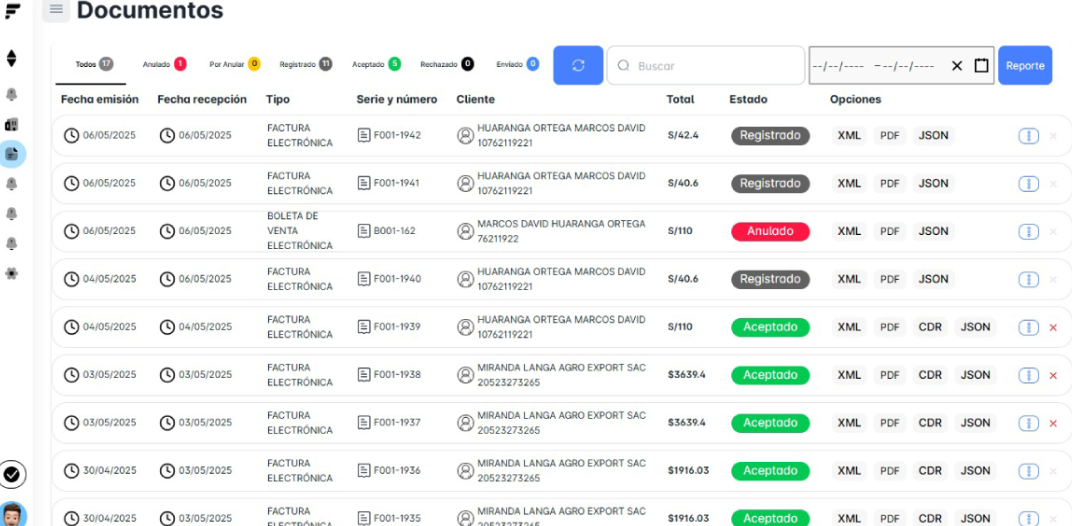Click the blue refresh button
This screenshot has height=526, width=1072.
(x=578, y=66)
